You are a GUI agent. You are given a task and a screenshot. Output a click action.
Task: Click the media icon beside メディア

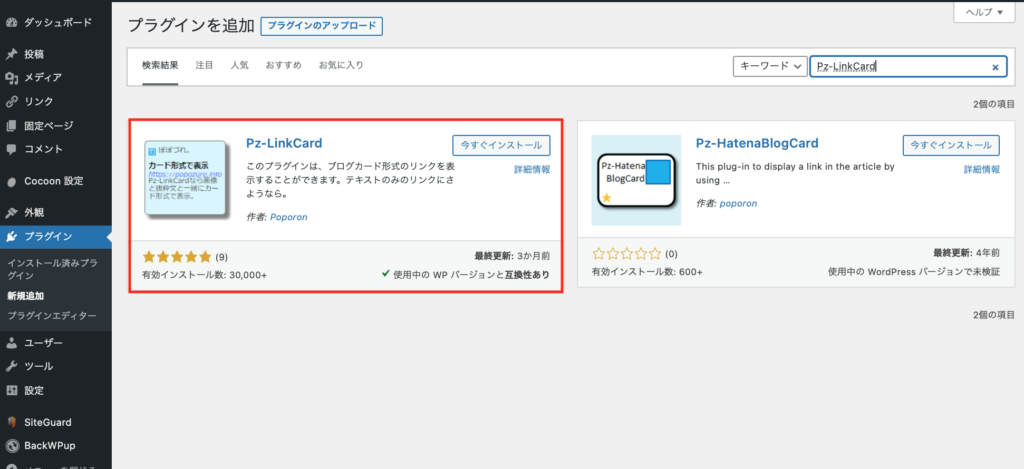(x=11, y=78)
